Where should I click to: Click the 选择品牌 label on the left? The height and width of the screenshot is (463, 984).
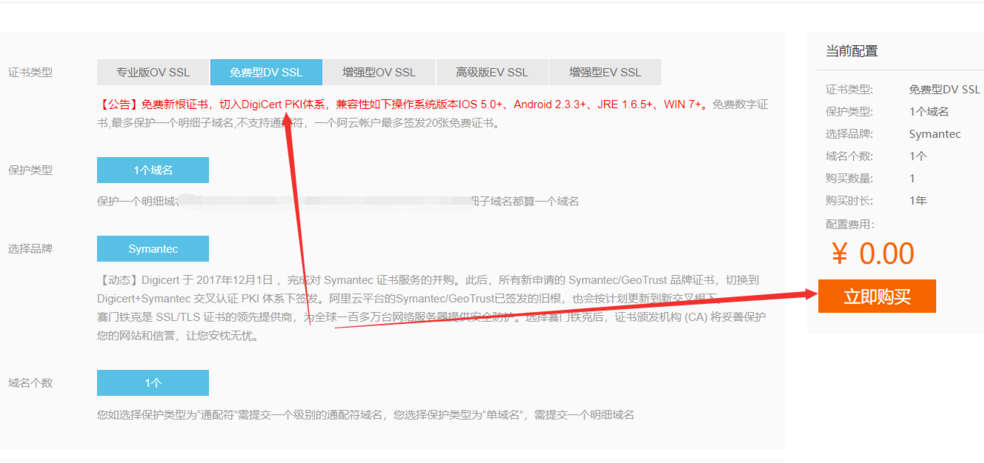(30, 249)
